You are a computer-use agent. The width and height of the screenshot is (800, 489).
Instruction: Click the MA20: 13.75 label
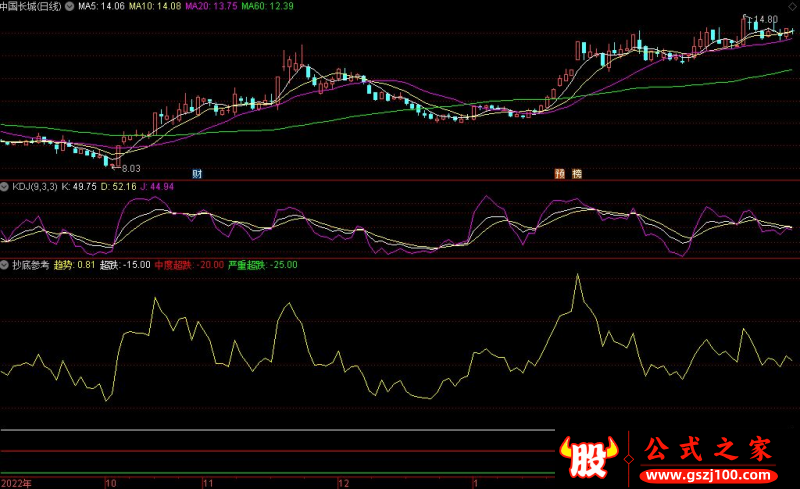click(211, 6)
